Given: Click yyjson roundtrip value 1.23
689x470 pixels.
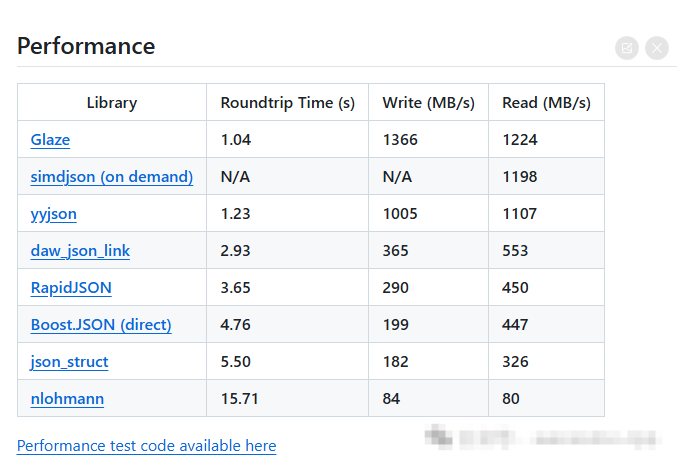Looking at the screenshot, I should [236, 214].
